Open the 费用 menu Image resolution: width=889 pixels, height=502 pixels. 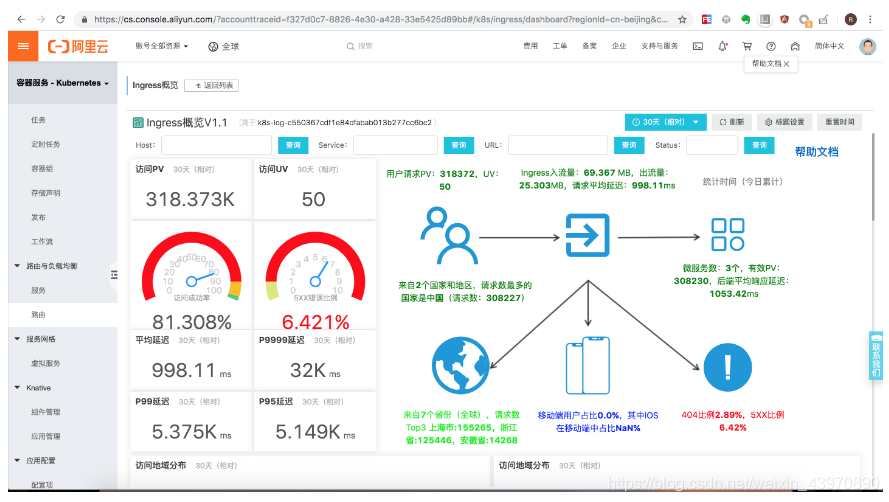[530, 46]
